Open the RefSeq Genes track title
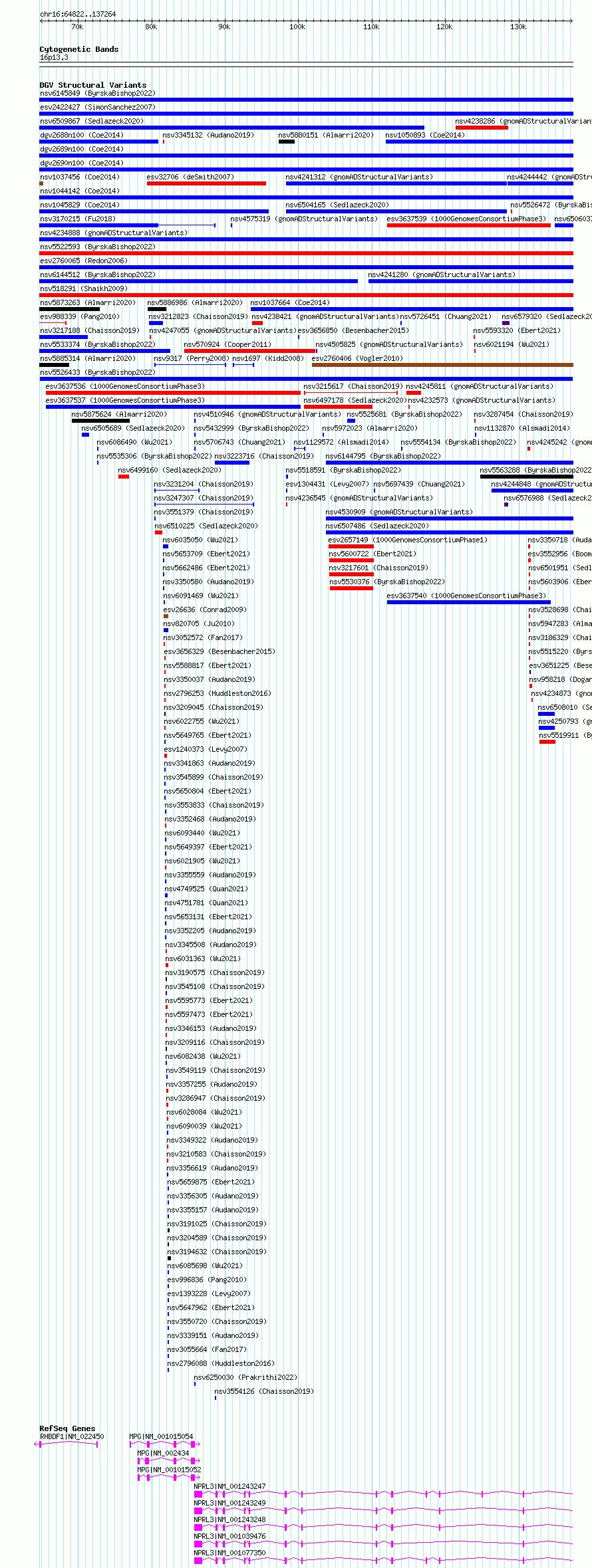The image size is (592, 1568). tap(67, 1428)
